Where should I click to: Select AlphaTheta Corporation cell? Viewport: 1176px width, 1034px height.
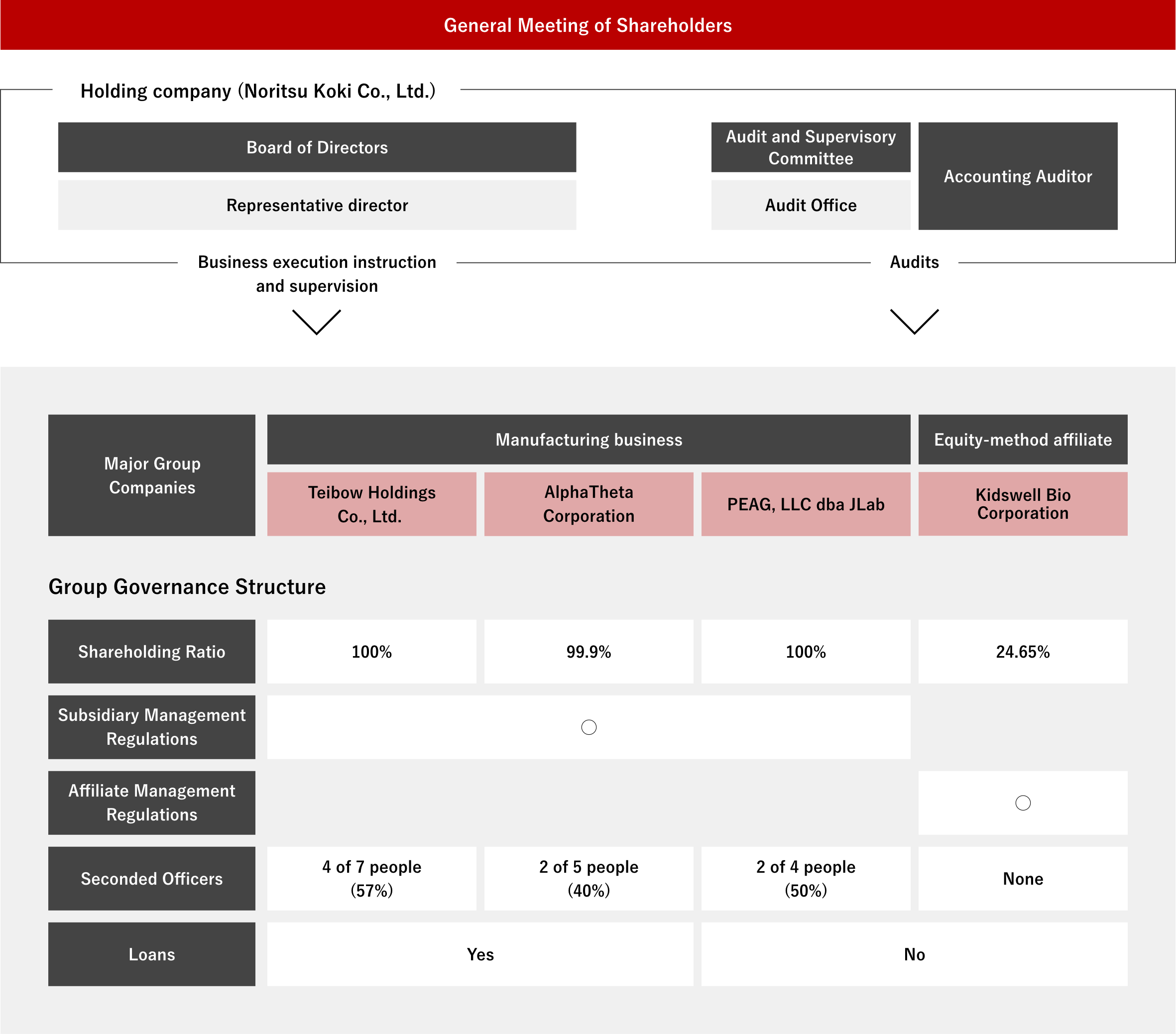[588, 504]
